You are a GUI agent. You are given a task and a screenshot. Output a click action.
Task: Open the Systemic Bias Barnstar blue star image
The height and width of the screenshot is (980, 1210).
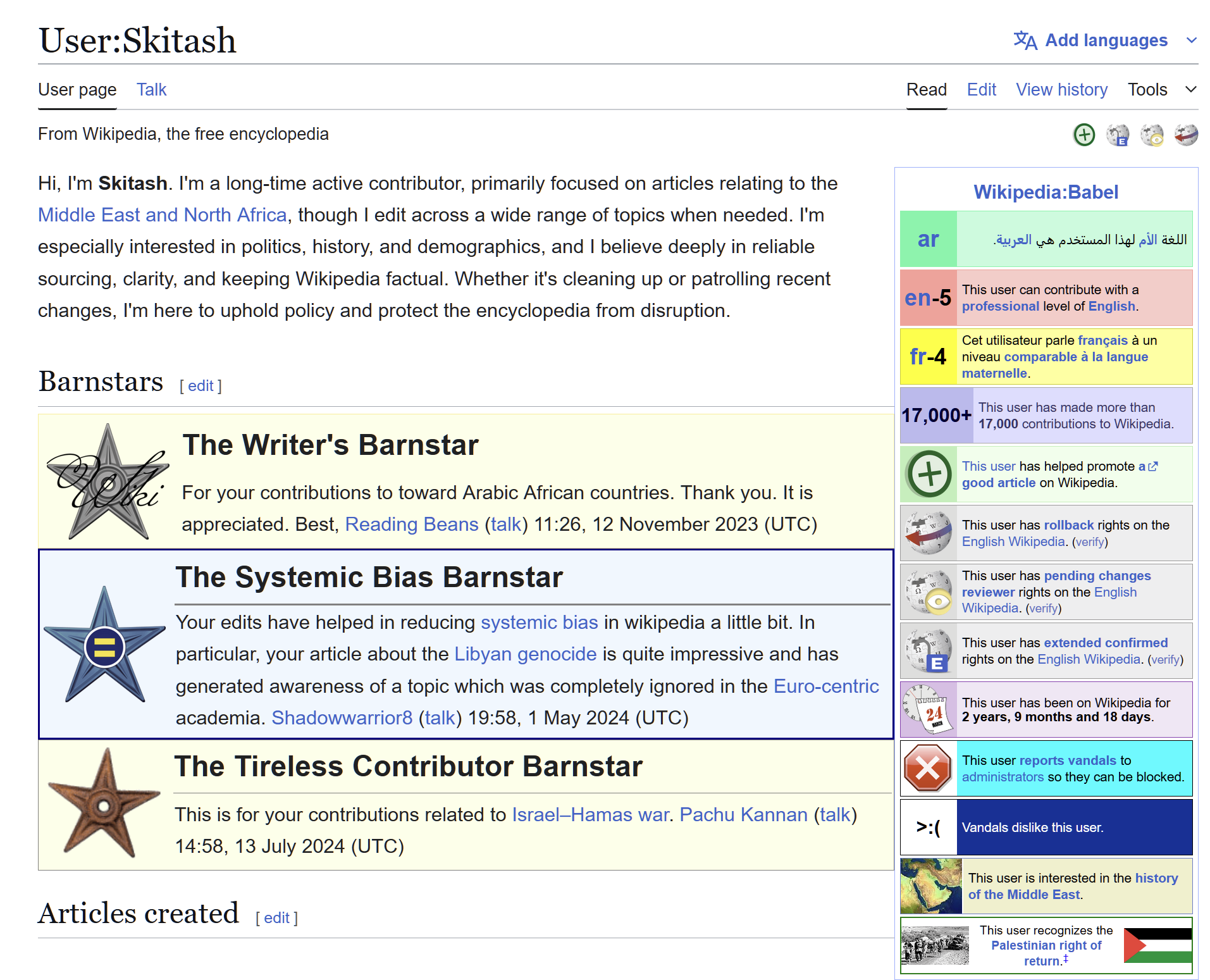point(105,644)
